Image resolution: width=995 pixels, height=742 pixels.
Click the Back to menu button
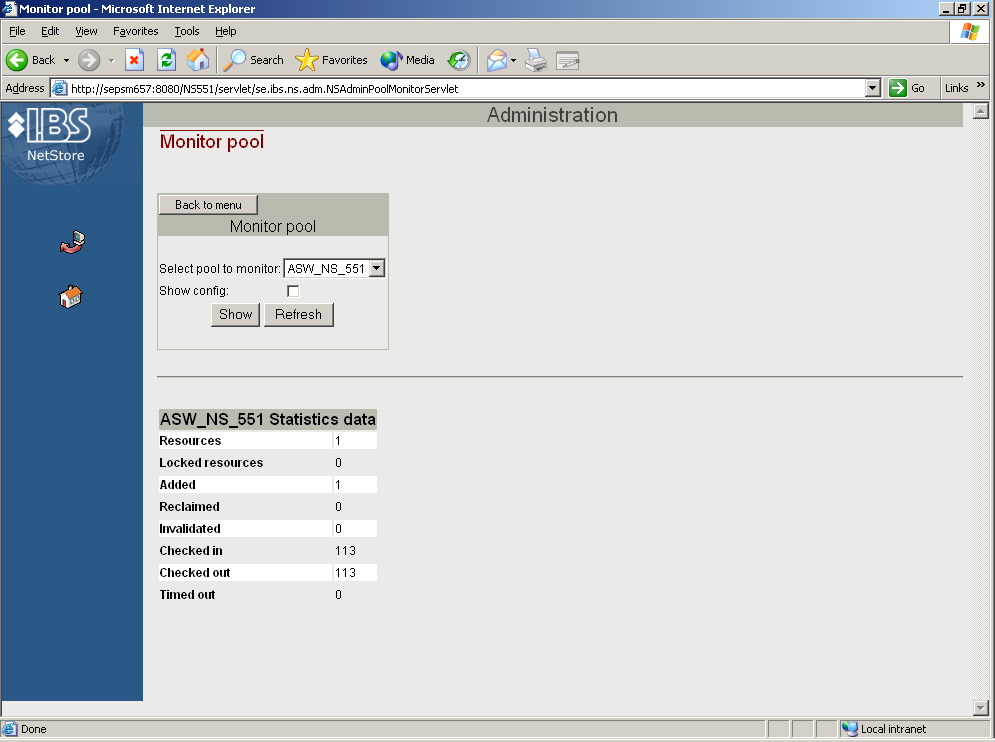[x=208, y=205]
